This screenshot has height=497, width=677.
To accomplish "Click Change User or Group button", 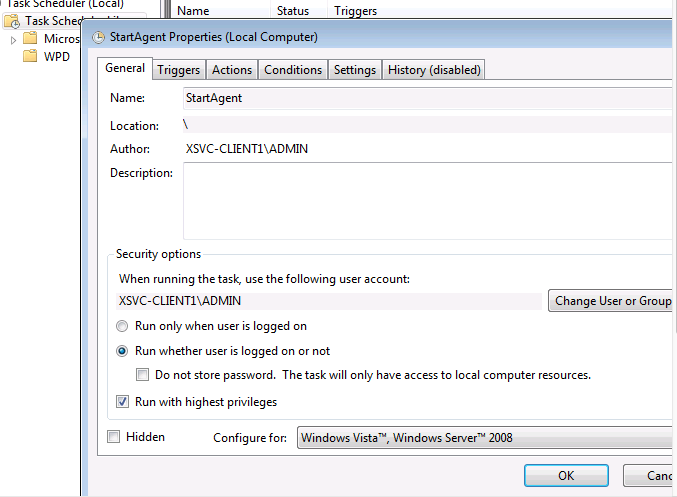I will point(611,301).
